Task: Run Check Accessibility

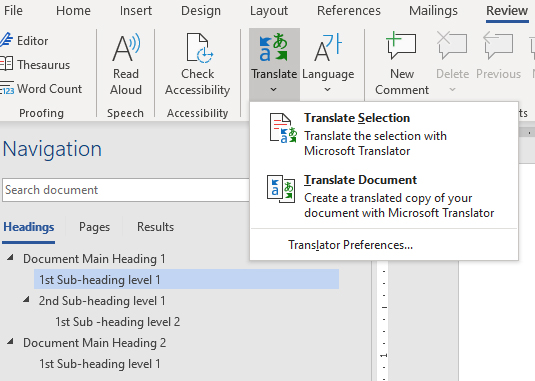Action: [198, 64]
